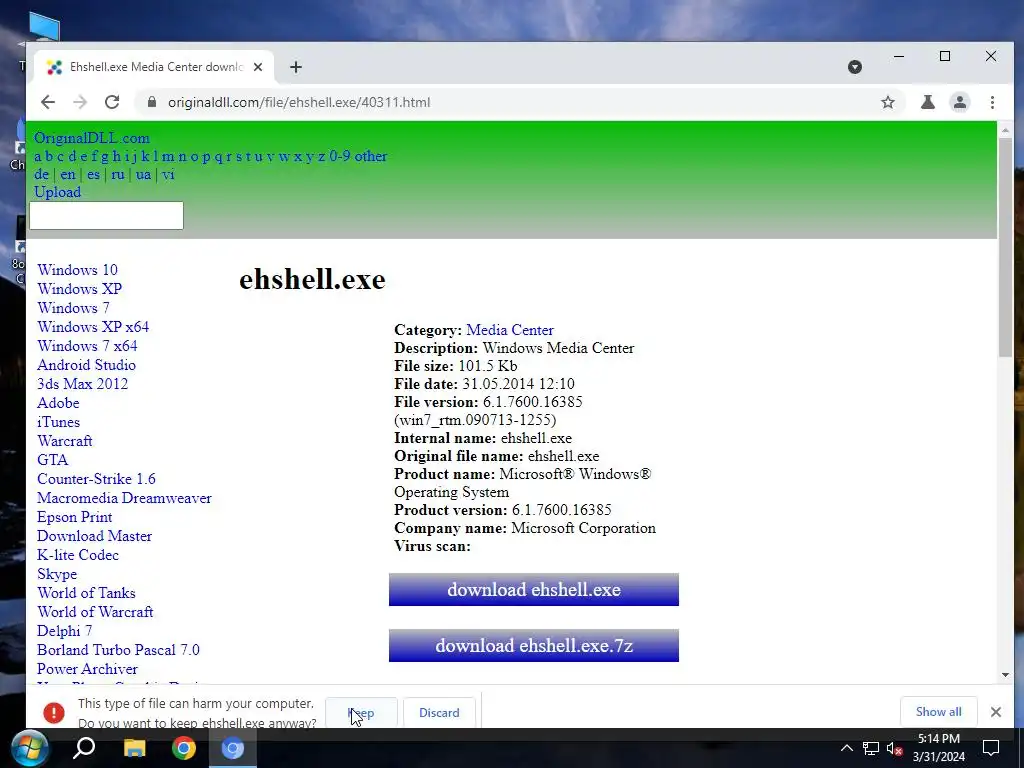The height and width of the screenshot is (768, 1024).
Task: View site security lock information
Action: pos(152,102)
